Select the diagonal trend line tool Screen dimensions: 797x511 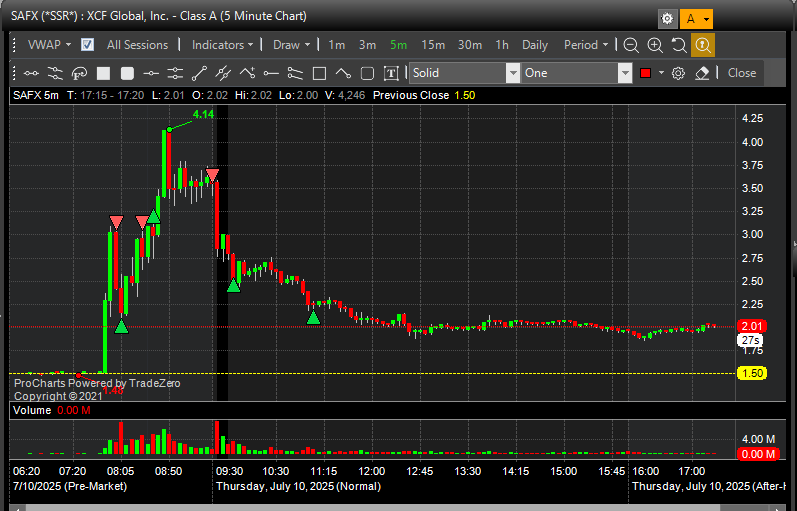tap(199, 73)
